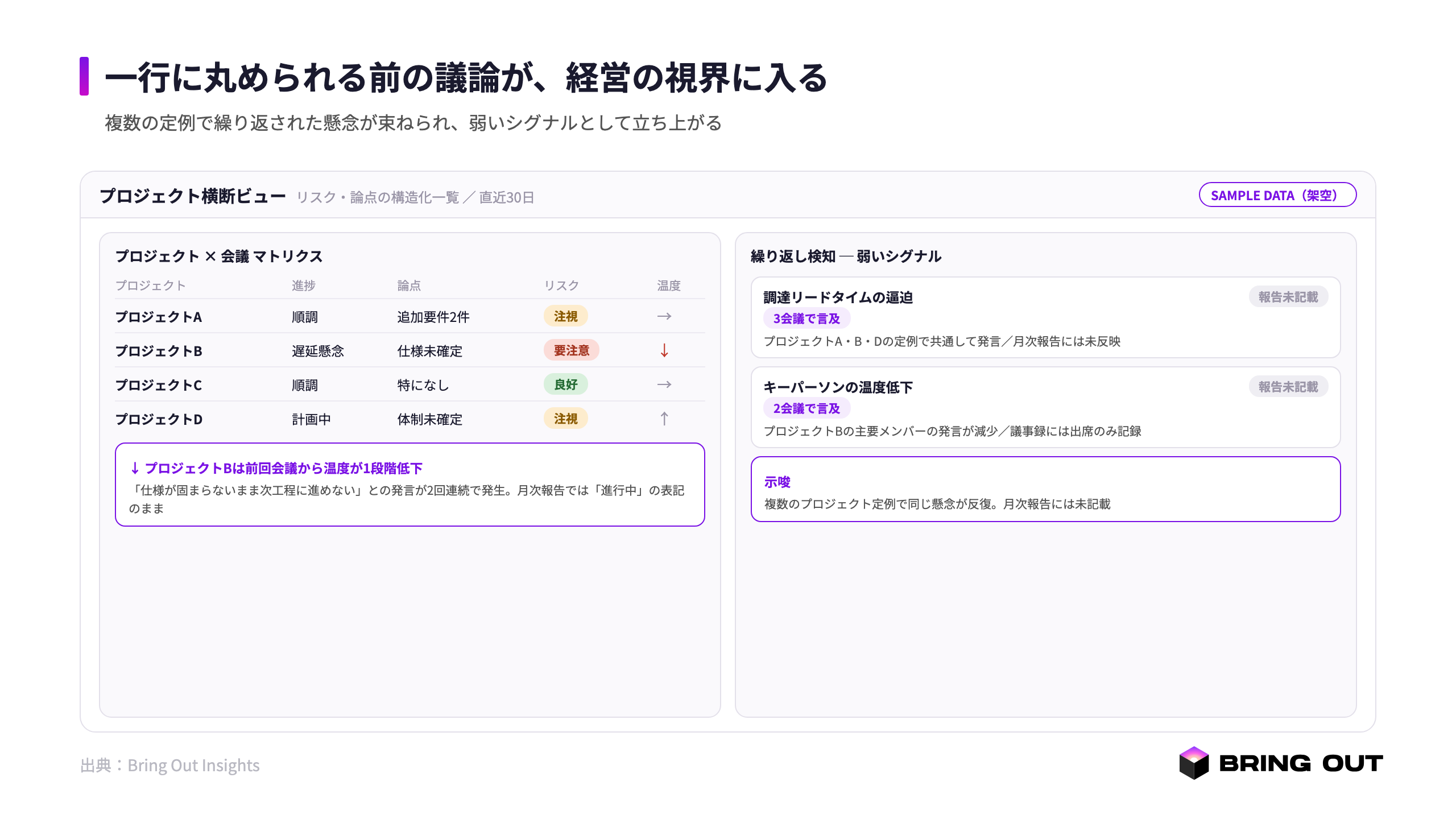1456x819 pixels.
Task: Click the 追加要件2件 issue cell
Action: (433, 317)
